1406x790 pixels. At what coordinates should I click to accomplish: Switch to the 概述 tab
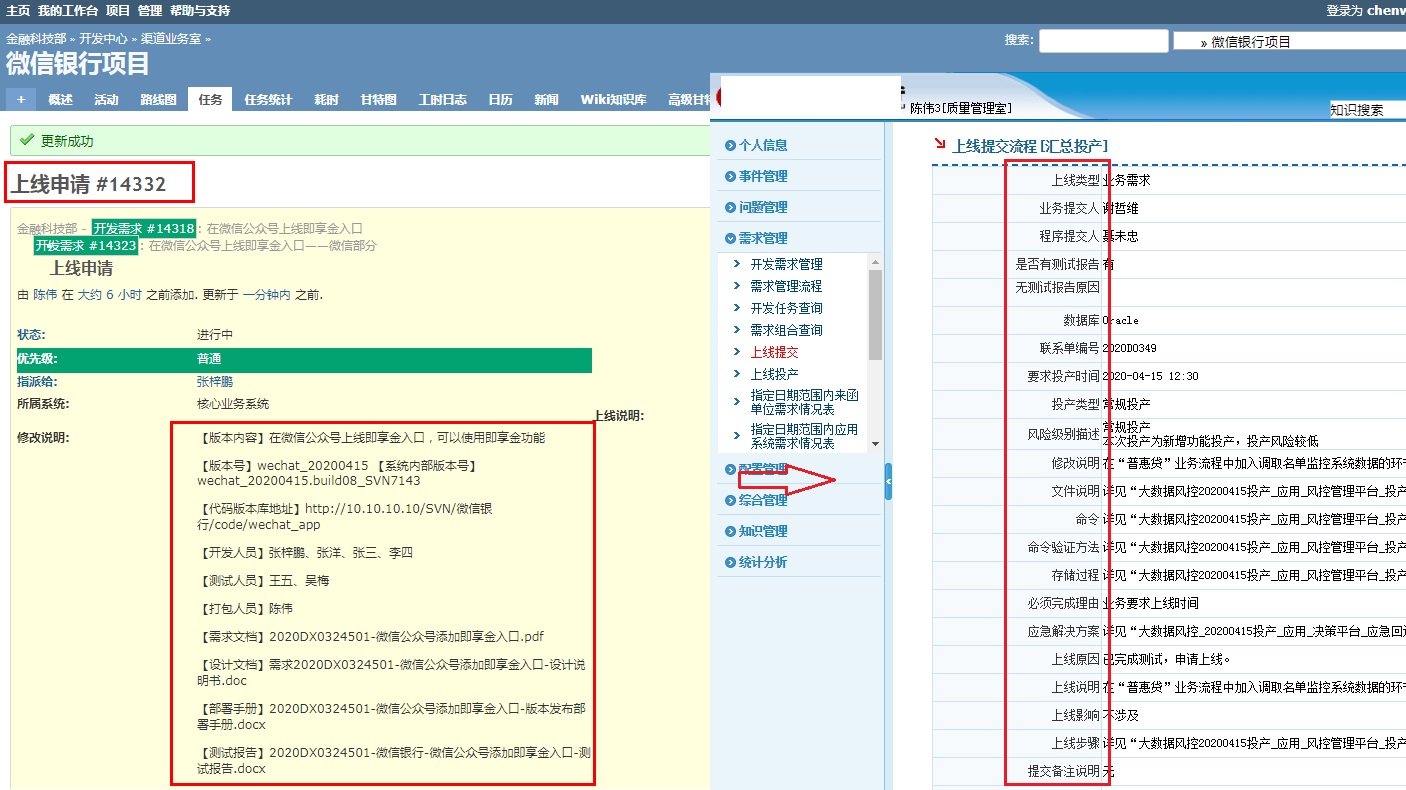tap(60, 99)
